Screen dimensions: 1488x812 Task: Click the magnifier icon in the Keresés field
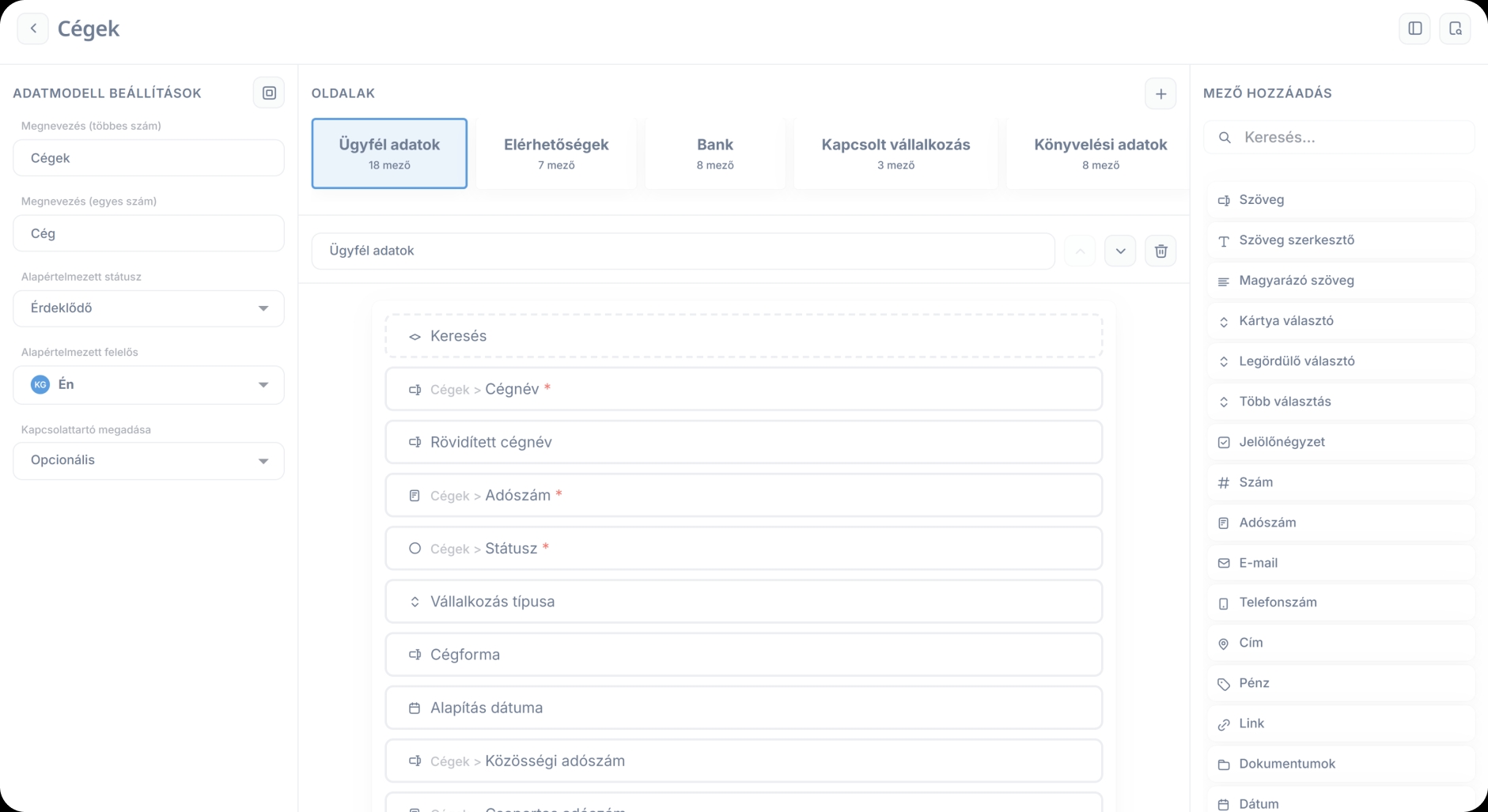[x=1225, y=137]
